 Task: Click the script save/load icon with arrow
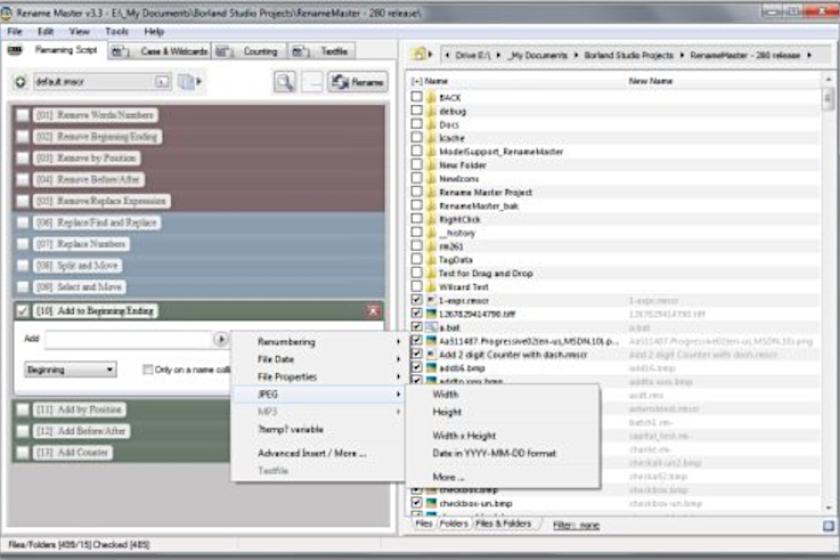pyautogui.click(x=189, y=81)
